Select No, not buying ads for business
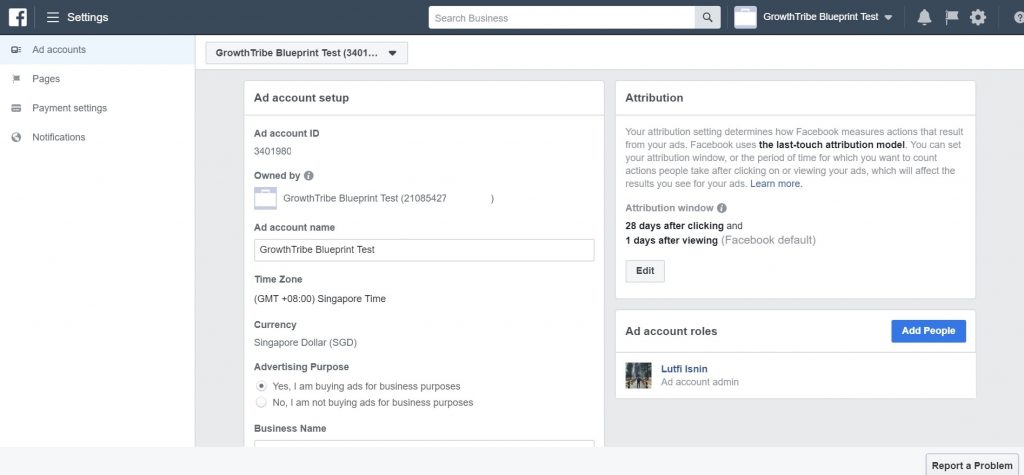This screenshot has height=475, width=1024. click(x=261, y=402)
